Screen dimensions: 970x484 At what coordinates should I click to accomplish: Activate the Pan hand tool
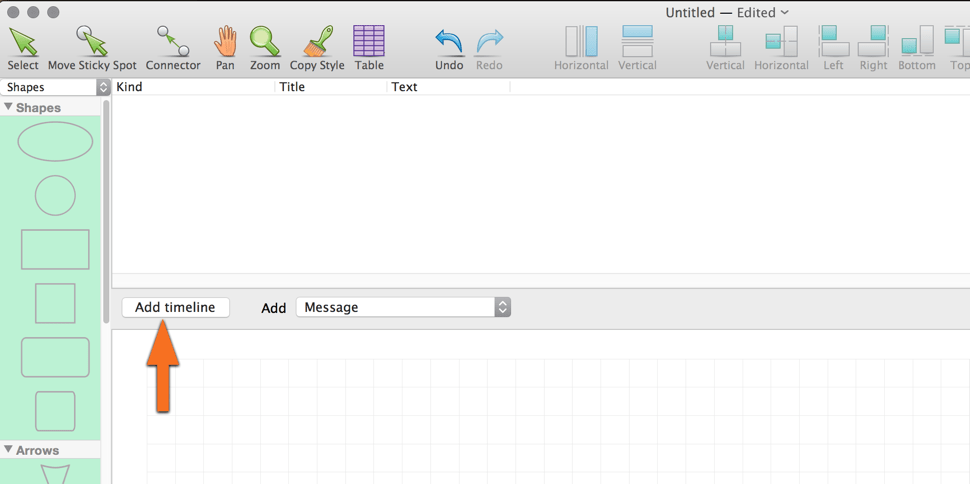coord(225,48)
